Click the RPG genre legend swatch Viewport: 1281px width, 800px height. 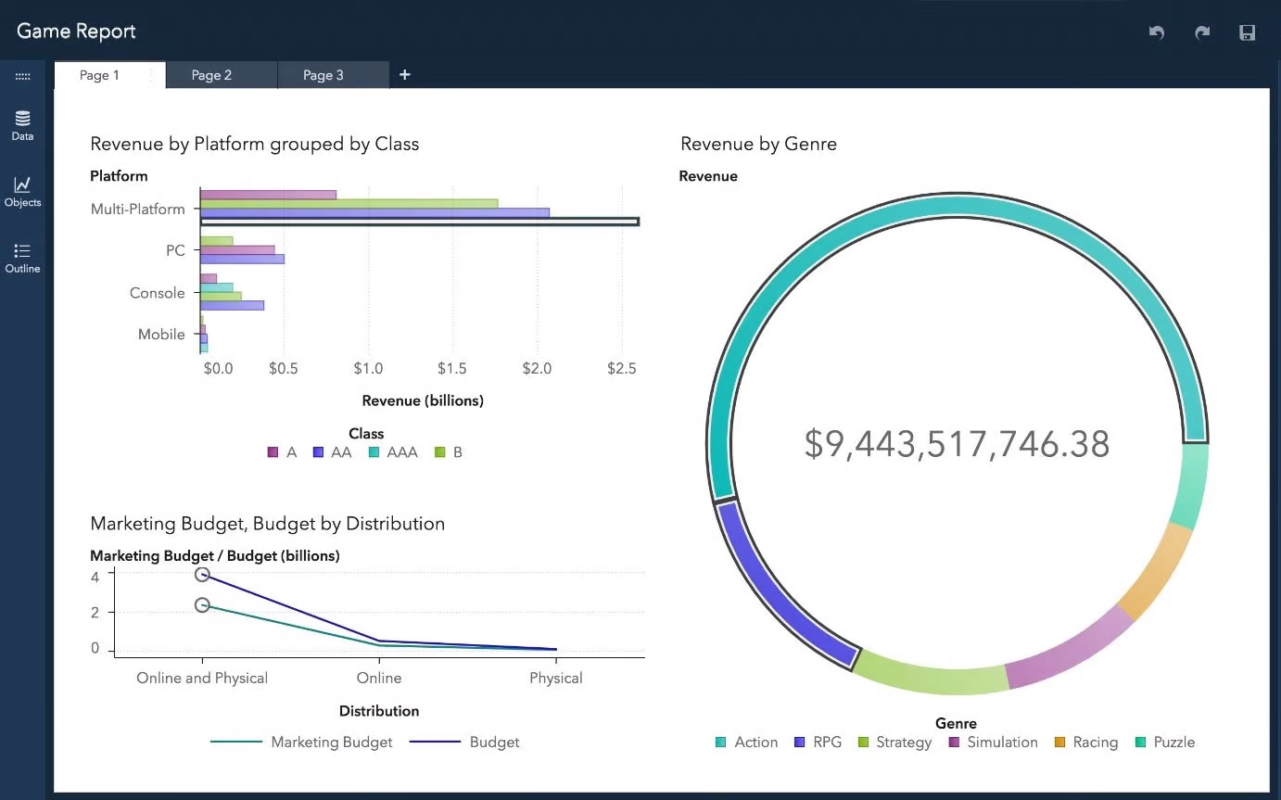point(799,743)
